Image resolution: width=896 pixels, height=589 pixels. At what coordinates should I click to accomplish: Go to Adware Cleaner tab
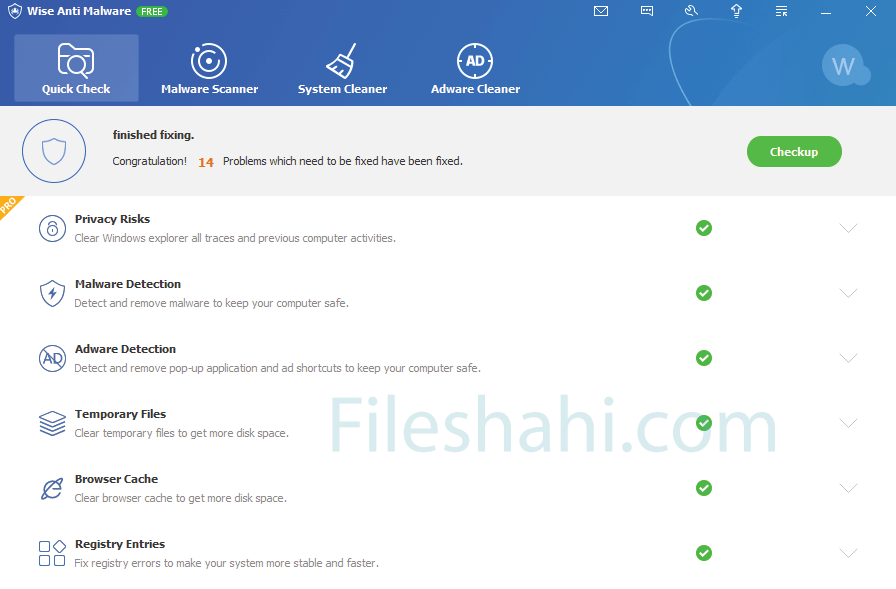click(475, 68)
